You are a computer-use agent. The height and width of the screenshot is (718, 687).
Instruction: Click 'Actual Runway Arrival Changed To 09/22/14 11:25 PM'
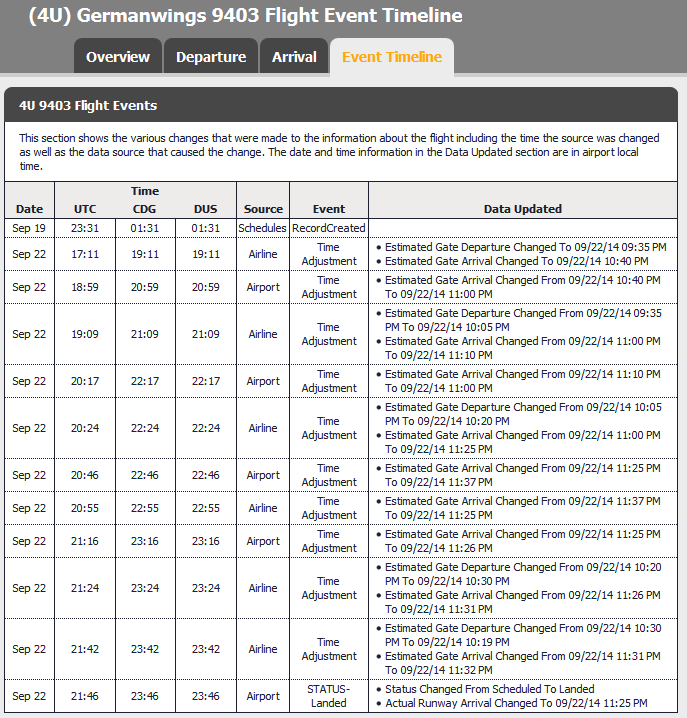(516, 703)
